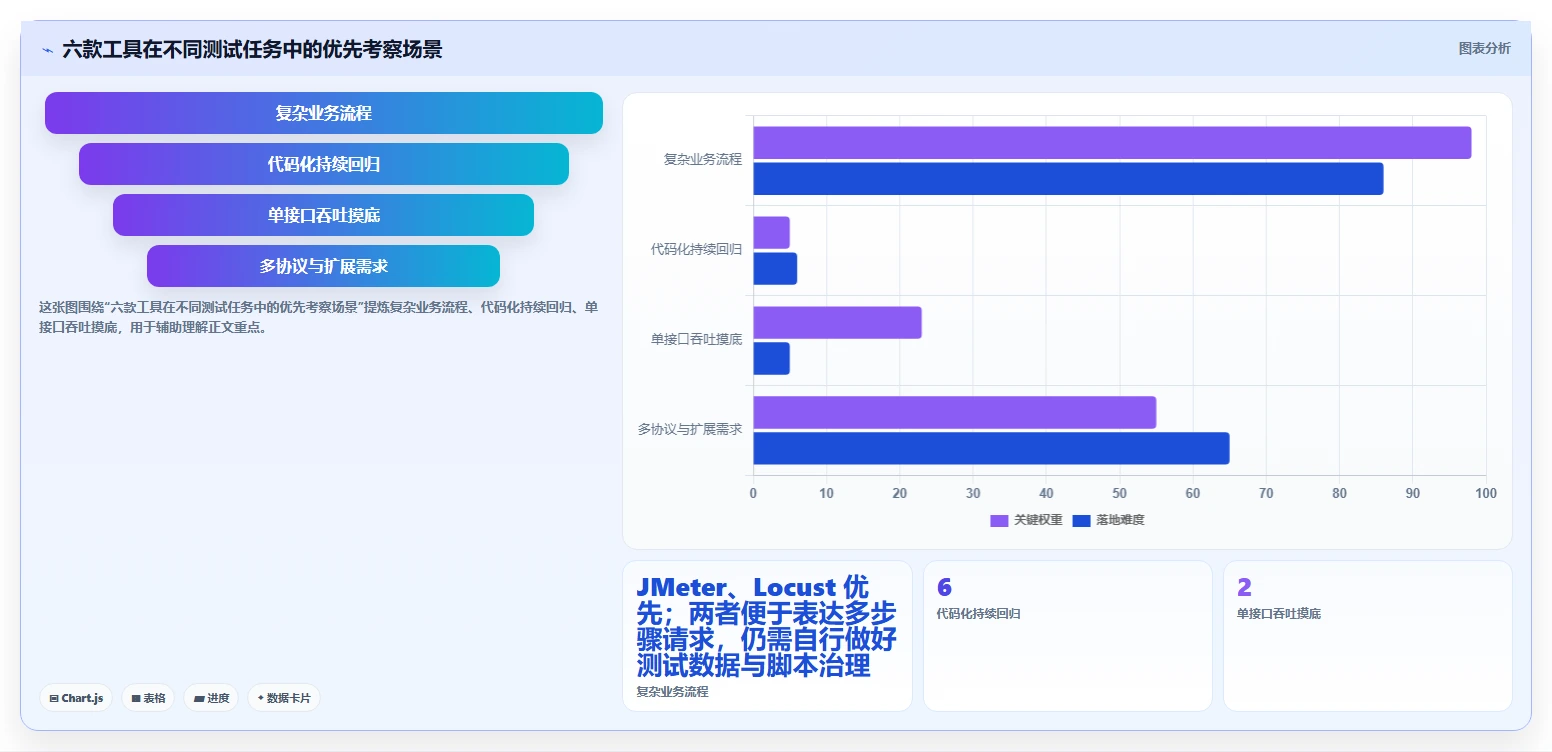Click the 图表分析 label in header
This screenshot has height=752, width=1552.
(1485, 48)
